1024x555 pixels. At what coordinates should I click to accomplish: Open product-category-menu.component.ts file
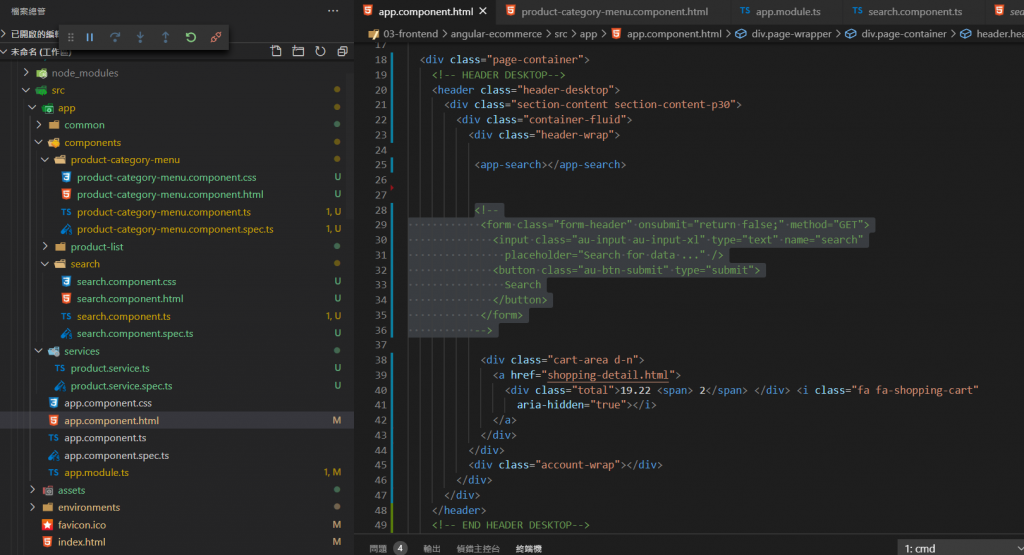pyautogui.click(x=163, y=212)
